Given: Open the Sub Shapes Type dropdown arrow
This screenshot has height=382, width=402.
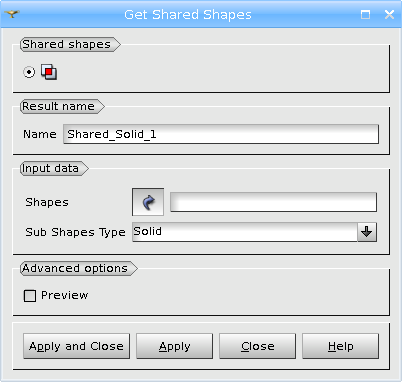Looking at the screenshot, I should 367,232.
